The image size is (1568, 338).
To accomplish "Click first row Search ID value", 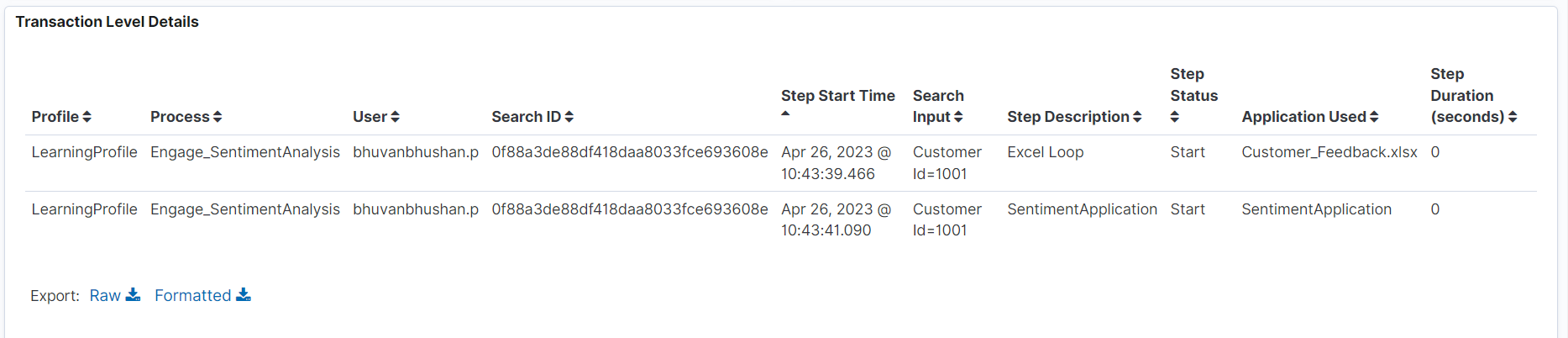I will pyautogui.click(x=630, y=152).
